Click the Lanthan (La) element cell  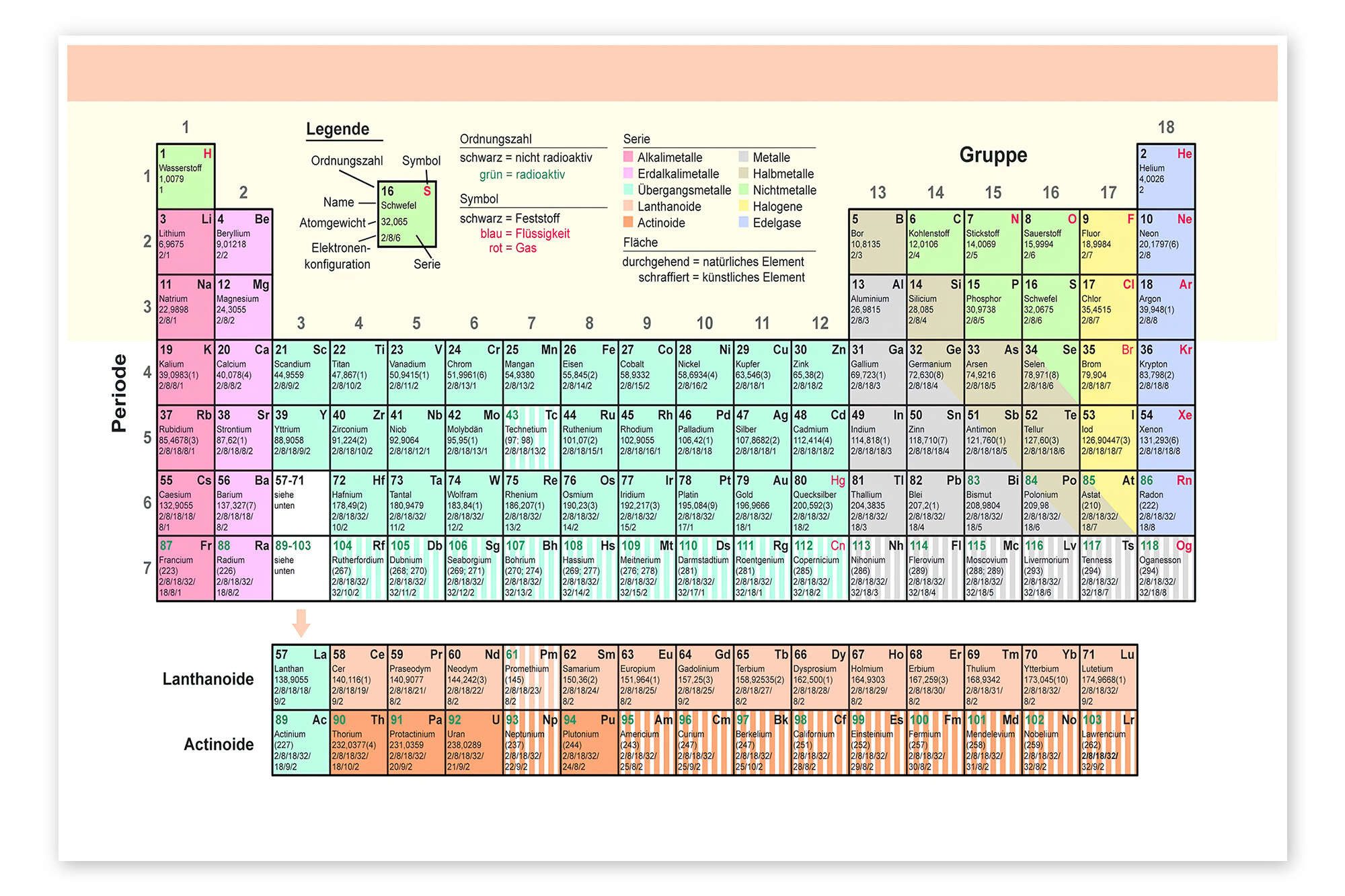tap(301, 676)
